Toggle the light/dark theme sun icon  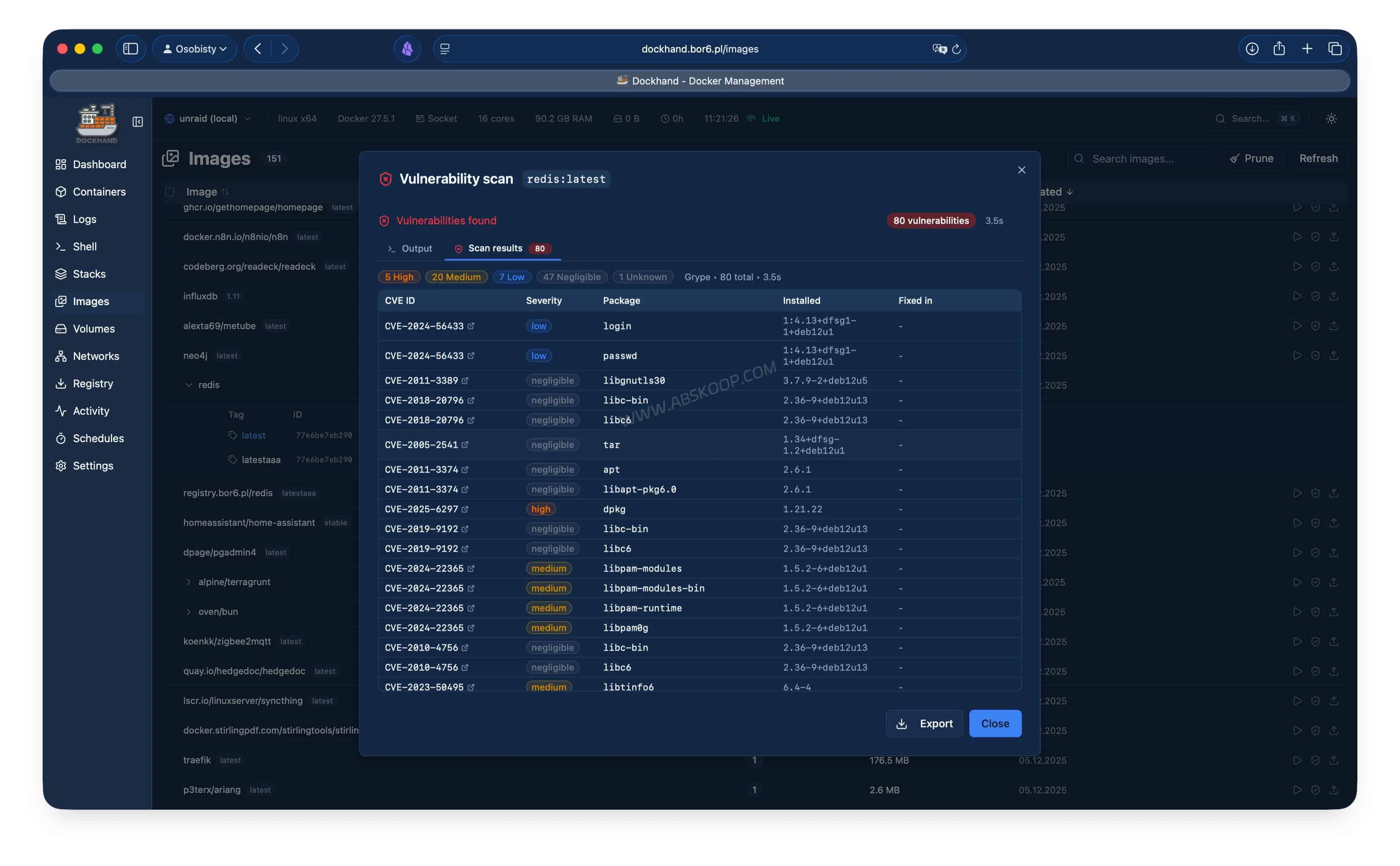[1331, 119]
